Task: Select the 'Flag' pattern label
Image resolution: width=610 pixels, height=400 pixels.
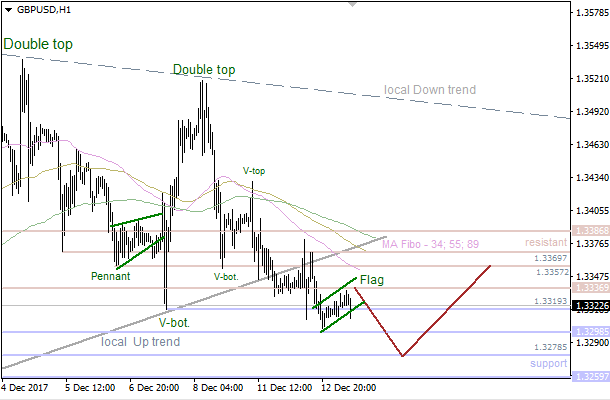Action: 372,279
